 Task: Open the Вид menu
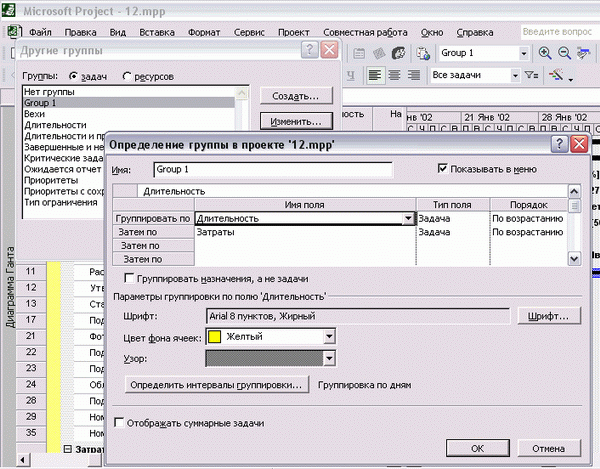point(118,33)
